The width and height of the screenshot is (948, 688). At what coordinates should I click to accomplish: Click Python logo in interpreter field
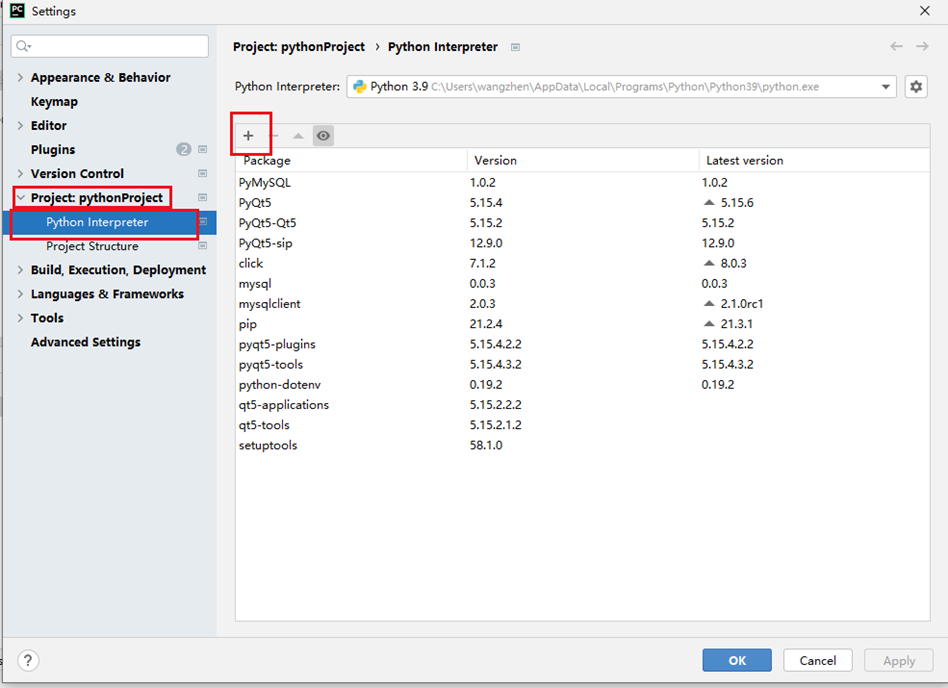360,86
